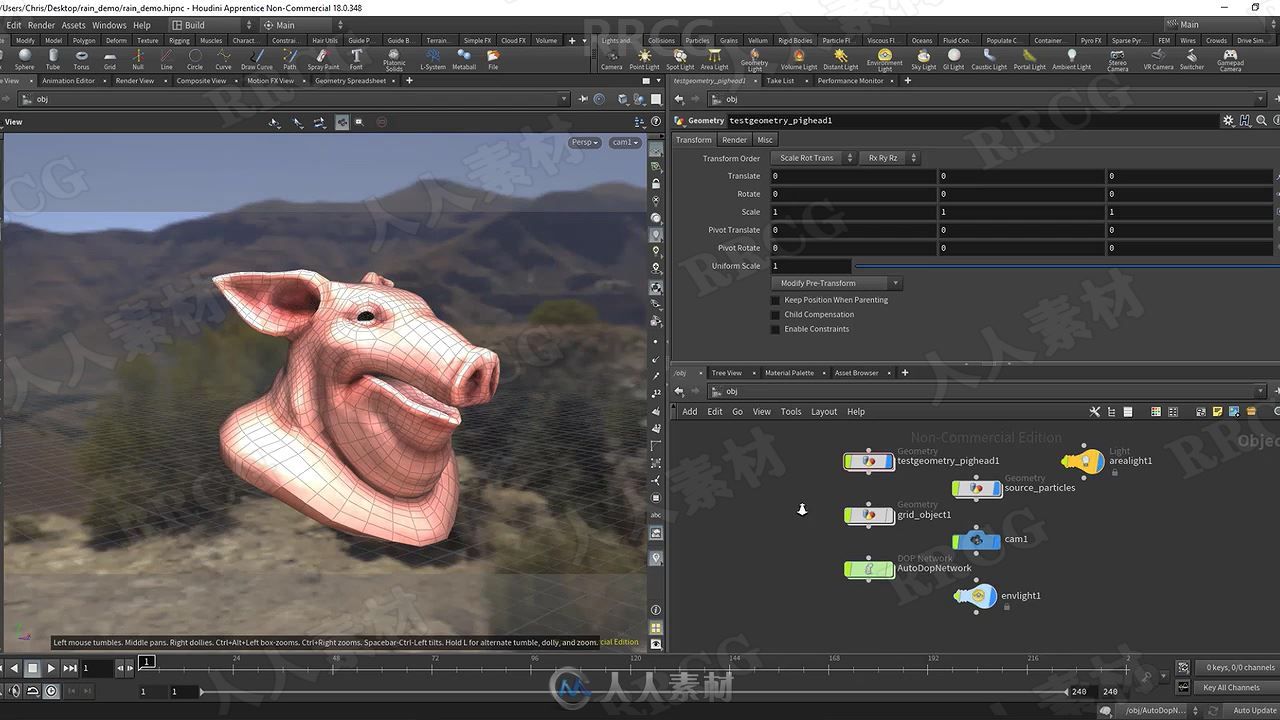The width and height of the screenshot is (1280, 720).
Task: Play the timeline forward
Action: [51, 668]
